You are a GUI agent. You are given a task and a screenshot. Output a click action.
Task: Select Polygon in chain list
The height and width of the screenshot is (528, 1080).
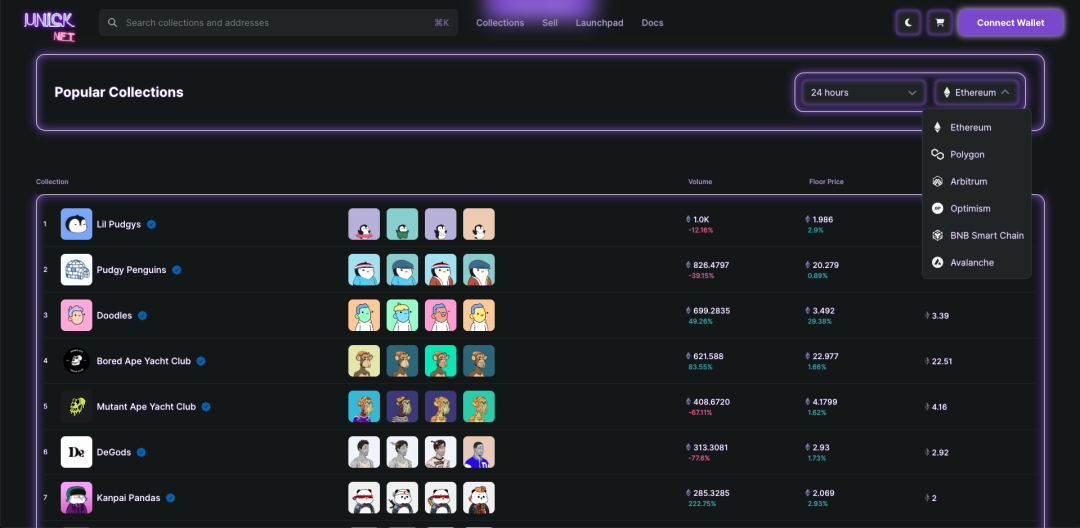976,154
